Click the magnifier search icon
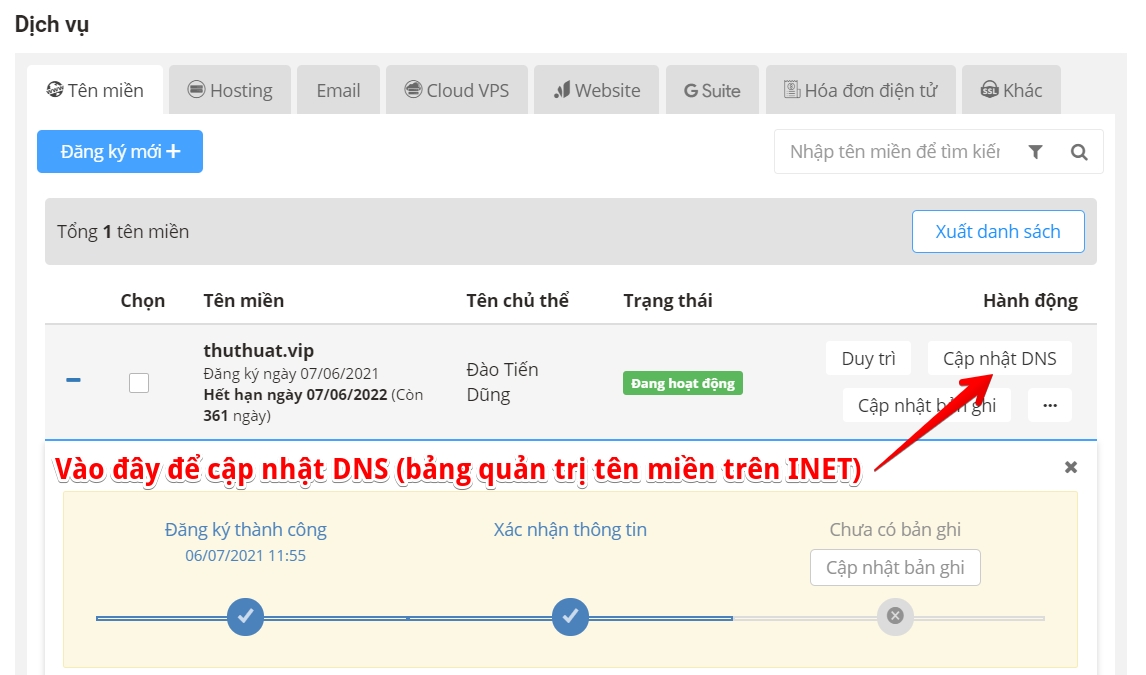Screen dimensions: 1146x675 [1079, 151]
